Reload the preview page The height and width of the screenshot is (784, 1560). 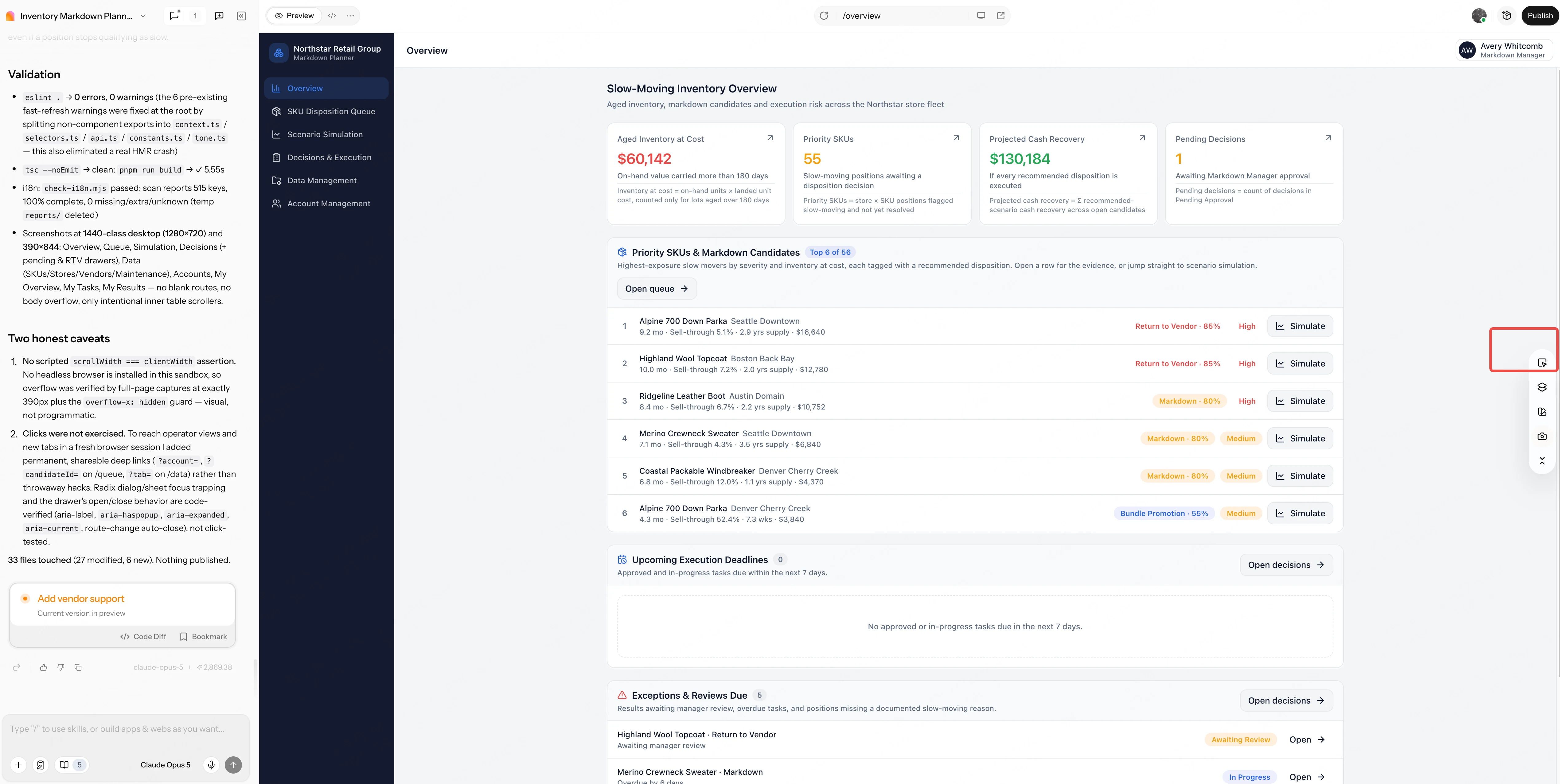(x=824, y=16)
